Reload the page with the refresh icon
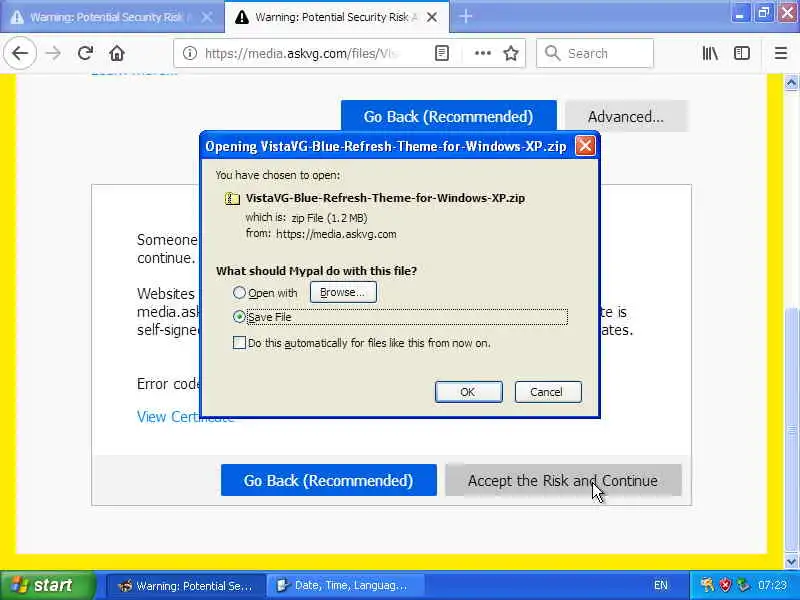 (x=85, y=53)
